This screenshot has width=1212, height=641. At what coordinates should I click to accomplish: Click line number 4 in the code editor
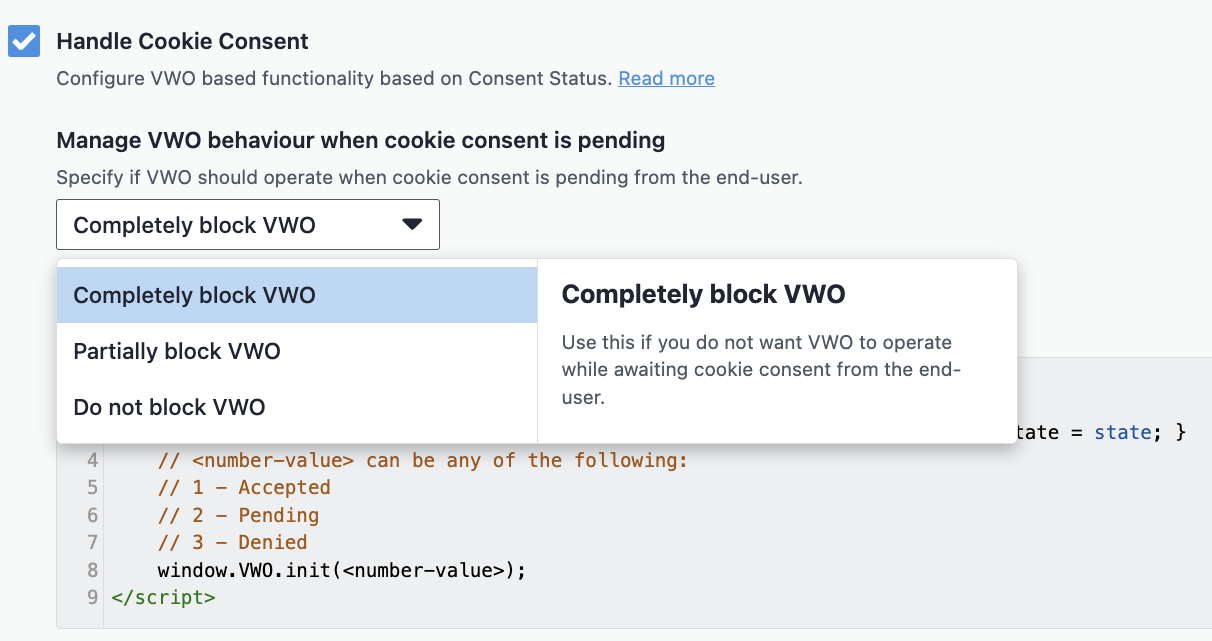[91, 460]
